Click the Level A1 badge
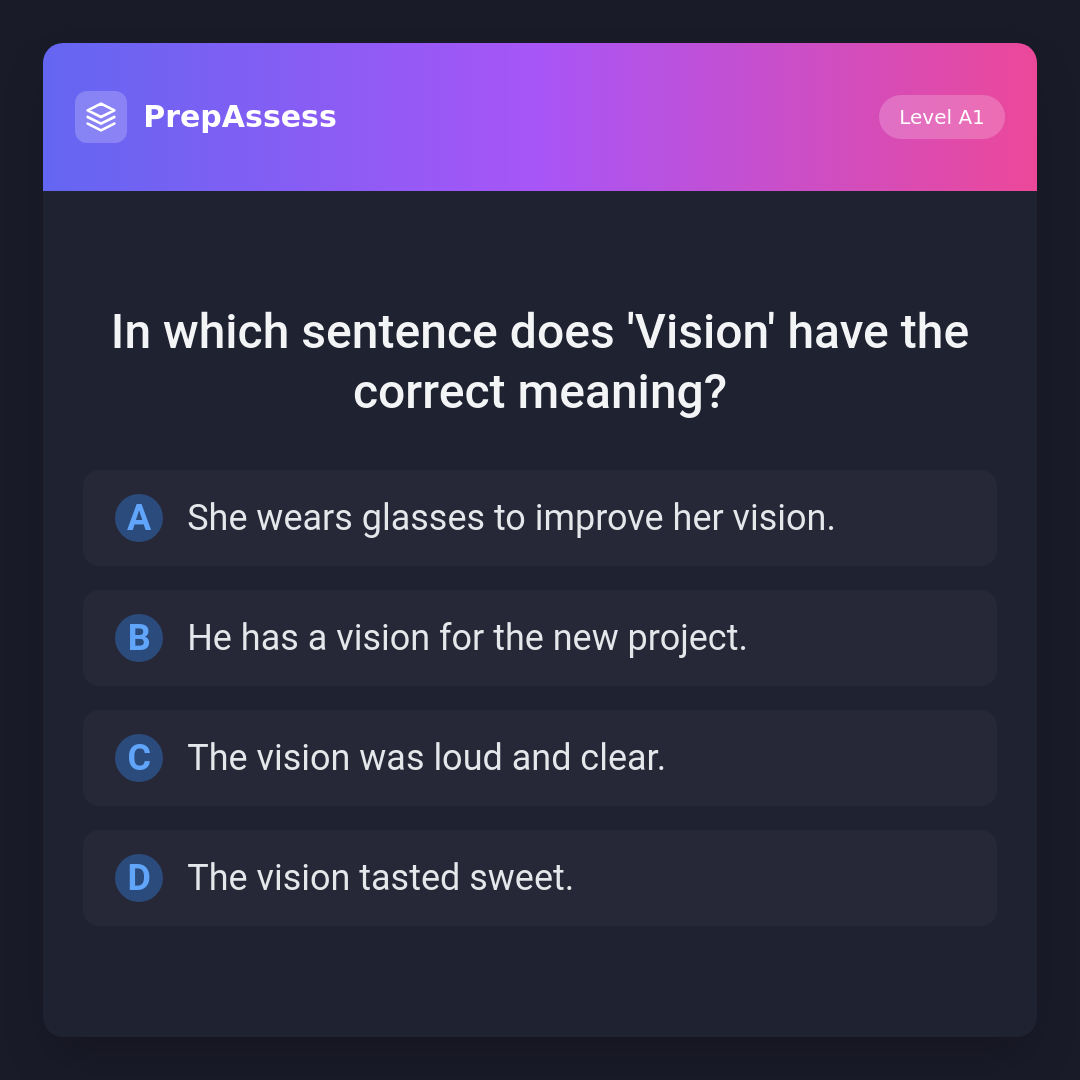The image size is (1080, 1080). pyautogui.click(x=941, y=117)
